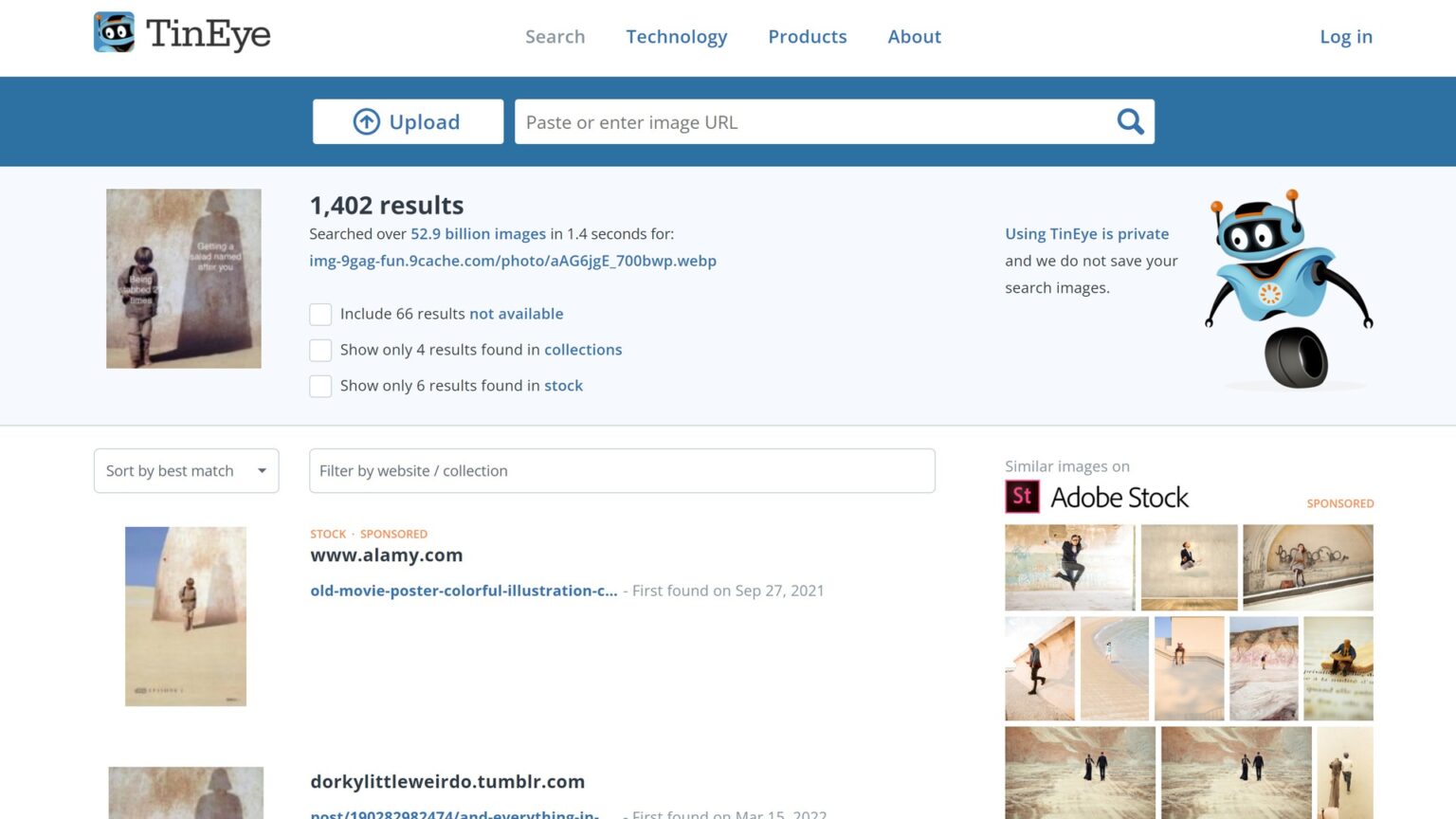Open the 52.9 billion images link
The height and width of the screenshot is (819, 1456).
[x=478, y=234]
